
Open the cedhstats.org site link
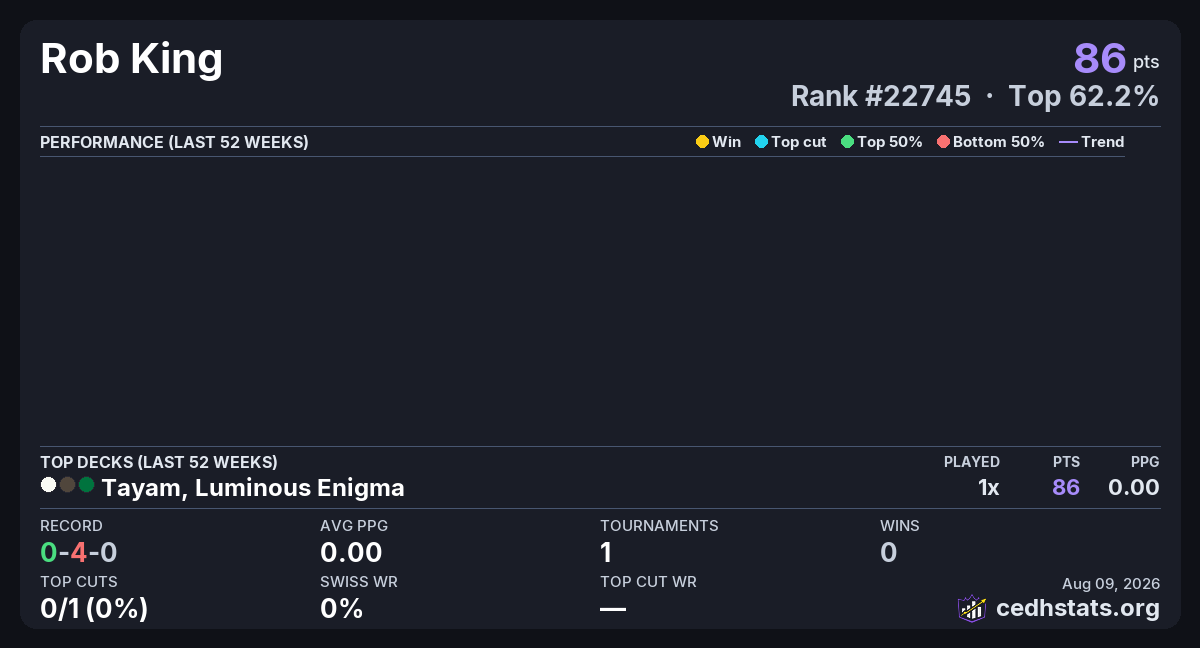pyautogui.click(x=1078, y=608)
